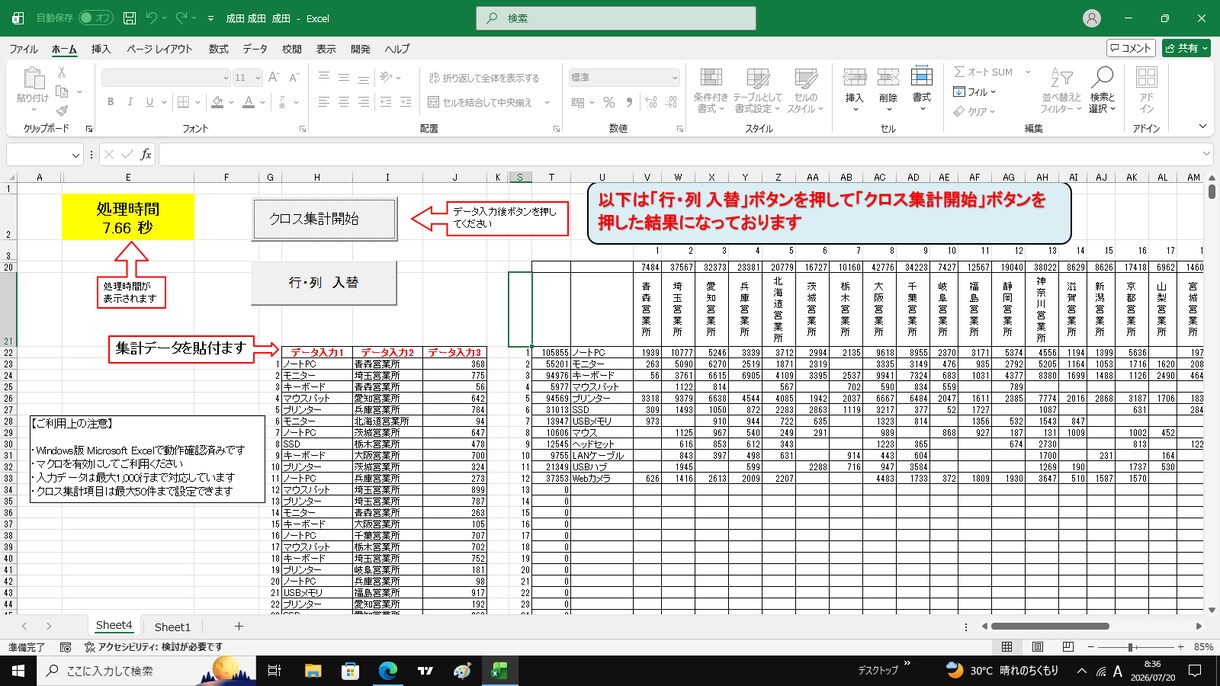1220x686 pixels.
Task: Open Conditional Formatting (条件付き書式)
Action: tap(711, 90)
